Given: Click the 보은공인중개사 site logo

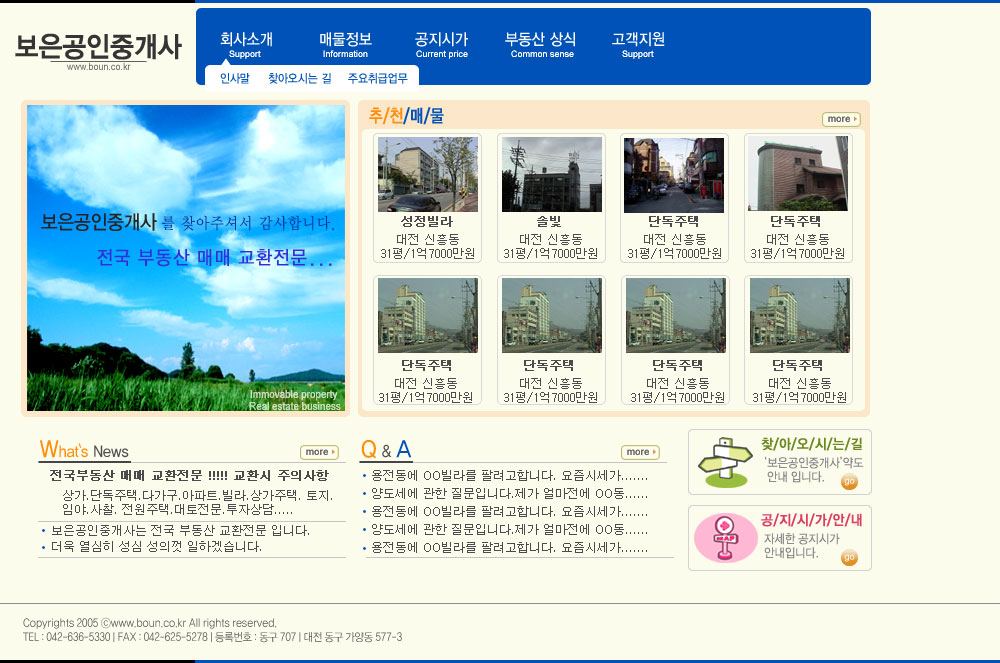Looking at the screenshot, I should [98, 48].
